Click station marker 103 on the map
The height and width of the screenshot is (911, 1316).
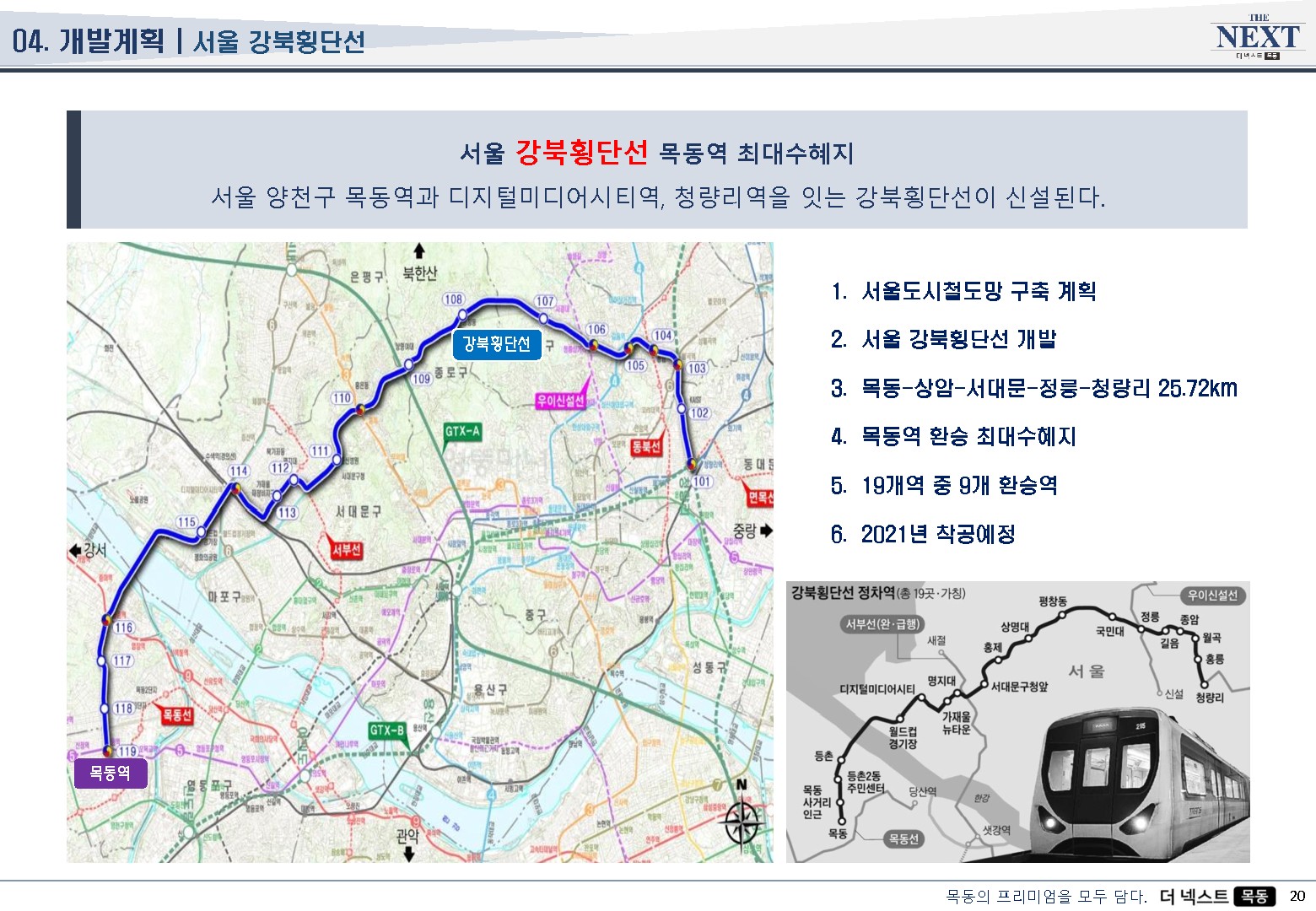coord(697,368)
